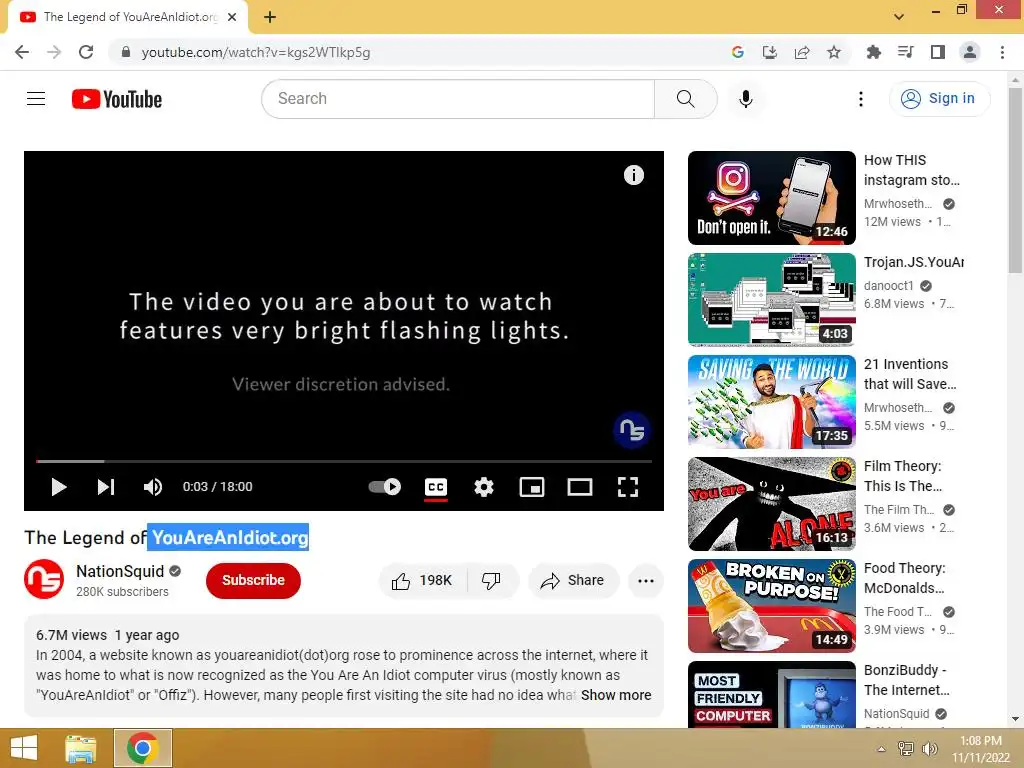This screenshot has height=768, width=1024.
Task: Open Chrome three-dot menu
Action: pyautogui.click(x=1002, y=52)
